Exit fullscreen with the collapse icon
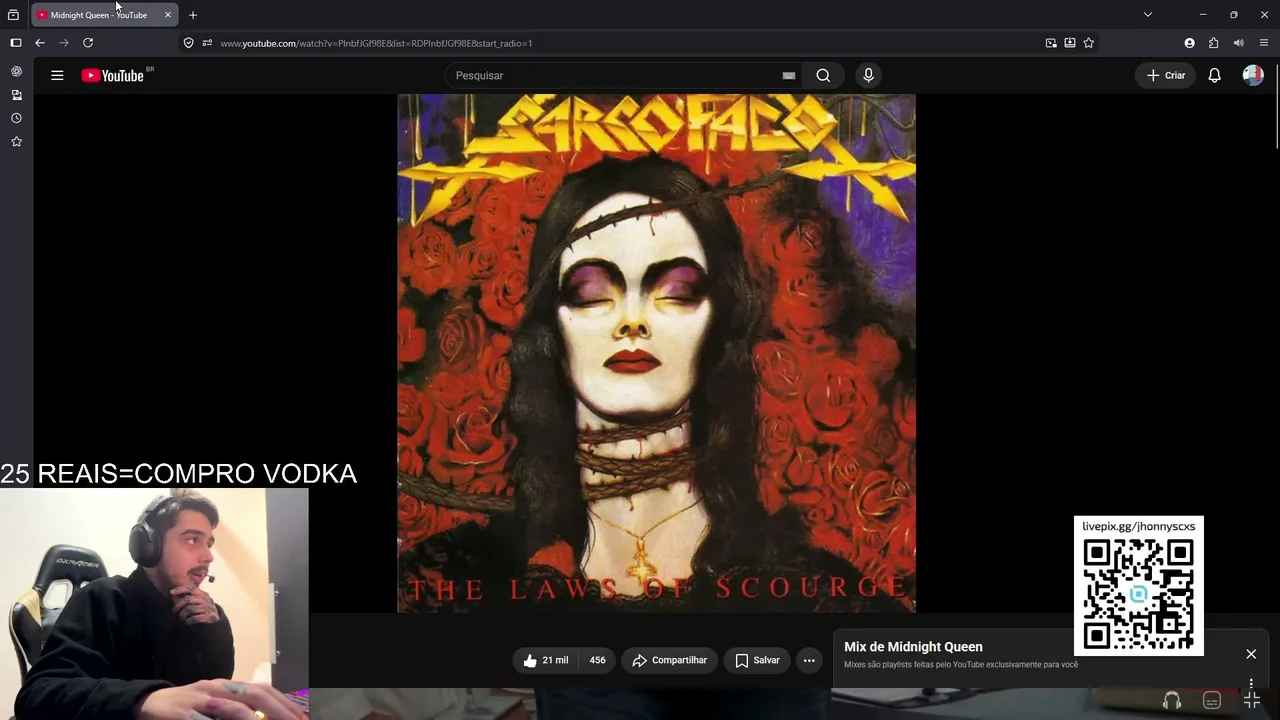The height and width of the screenshot is (720, 1280). pos(1252,700)
